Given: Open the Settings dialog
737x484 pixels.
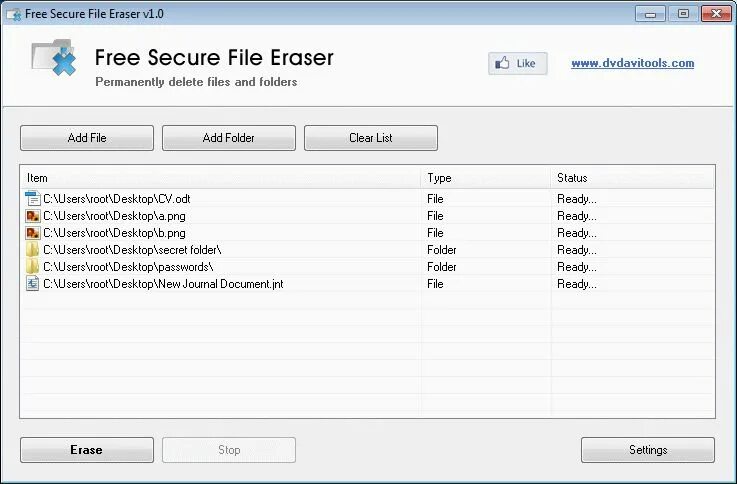Looking at the screenshot, I should click(x=648, y=450).
